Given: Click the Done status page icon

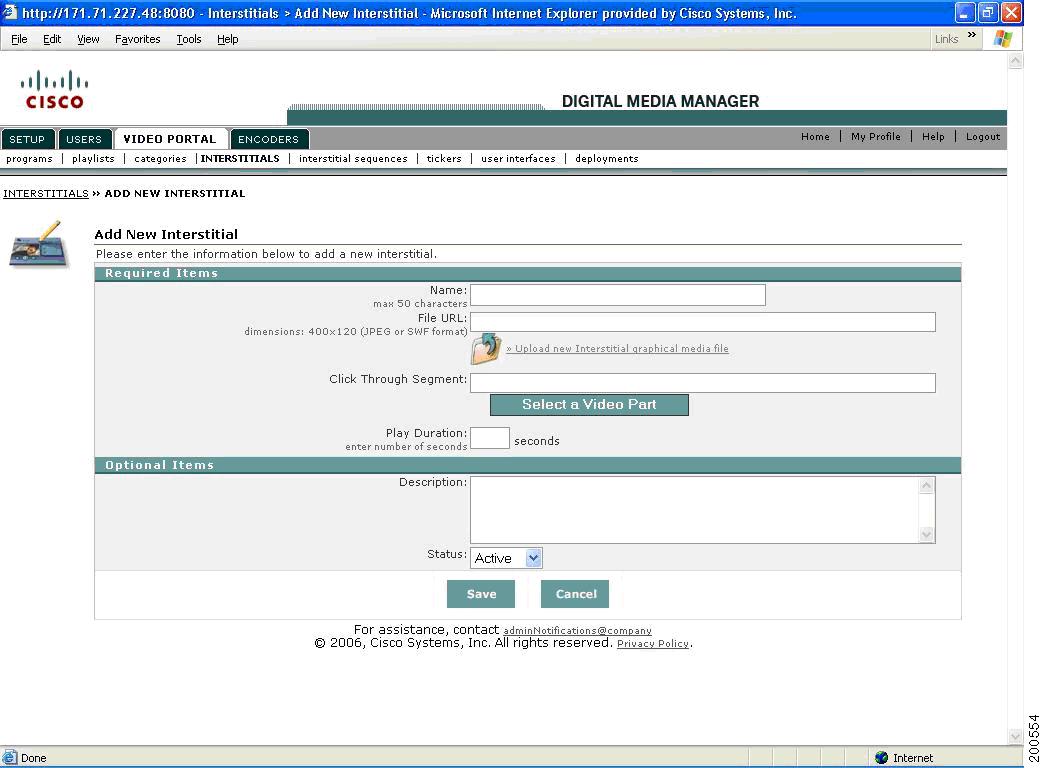Looking at the screenshot, I should point(9,757).
